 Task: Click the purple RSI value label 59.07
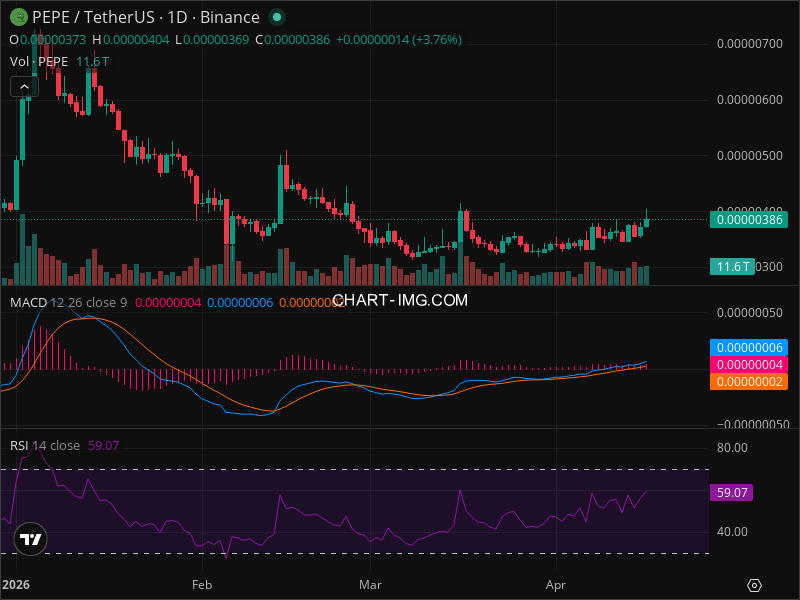(731, 492)
